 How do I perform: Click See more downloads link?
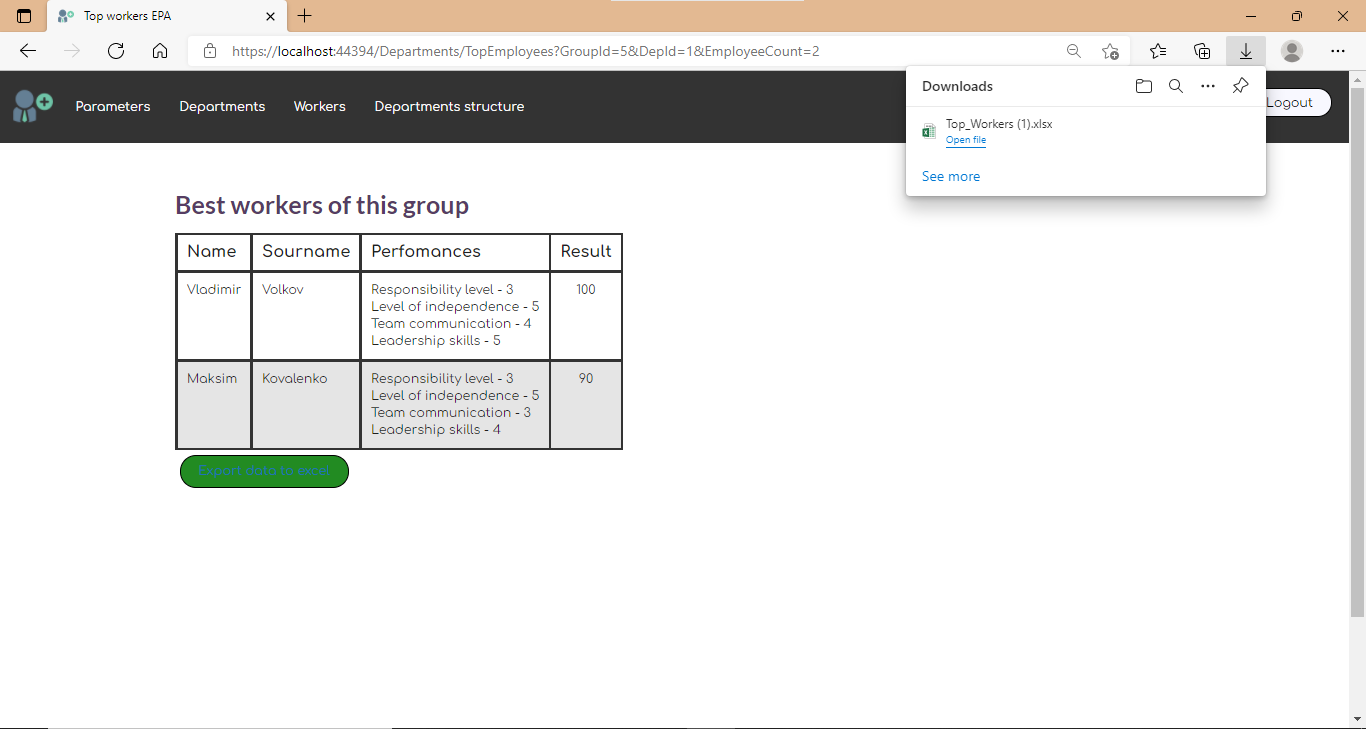point(951,176)
